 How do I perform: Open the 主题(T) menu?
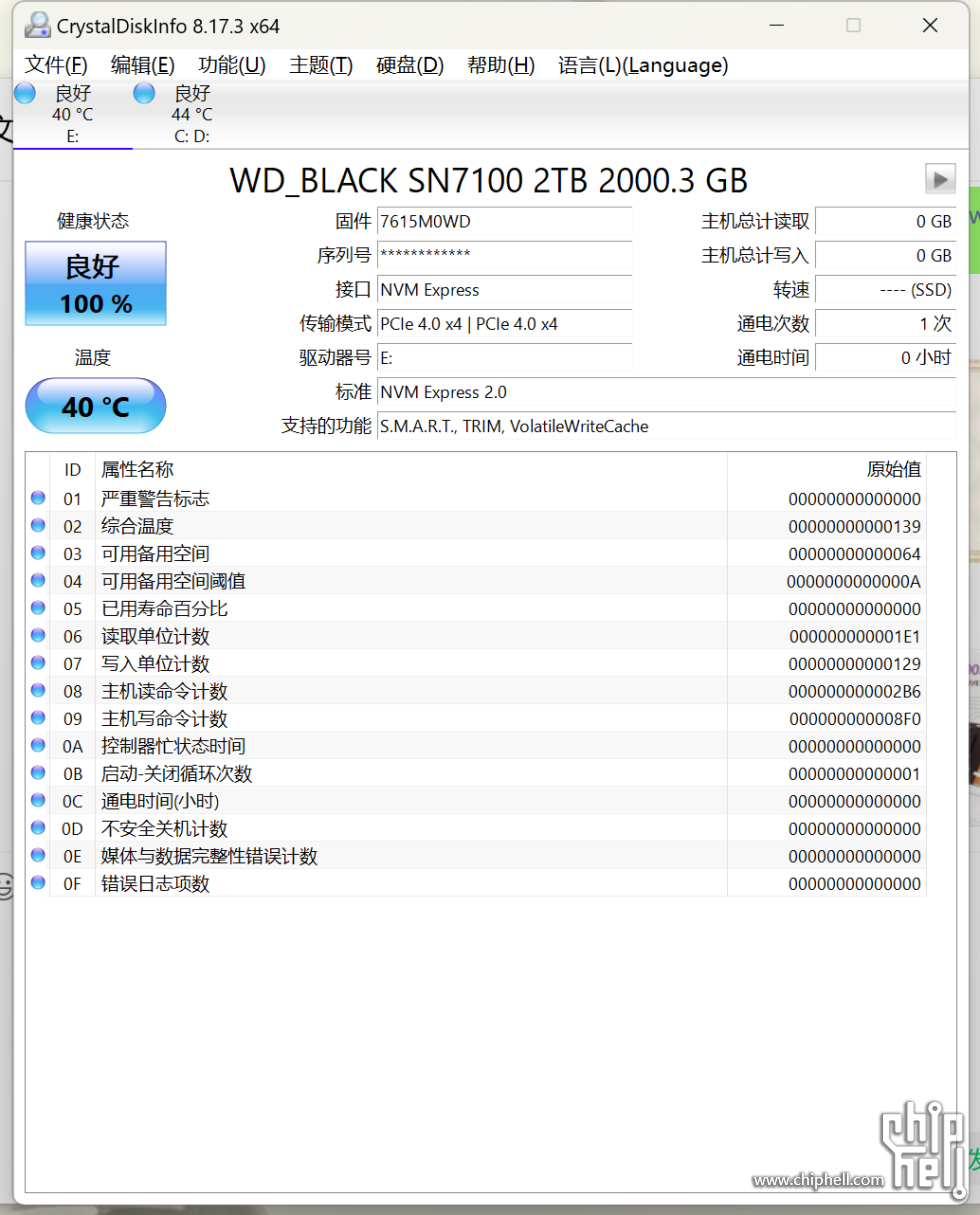pos(321,65)
